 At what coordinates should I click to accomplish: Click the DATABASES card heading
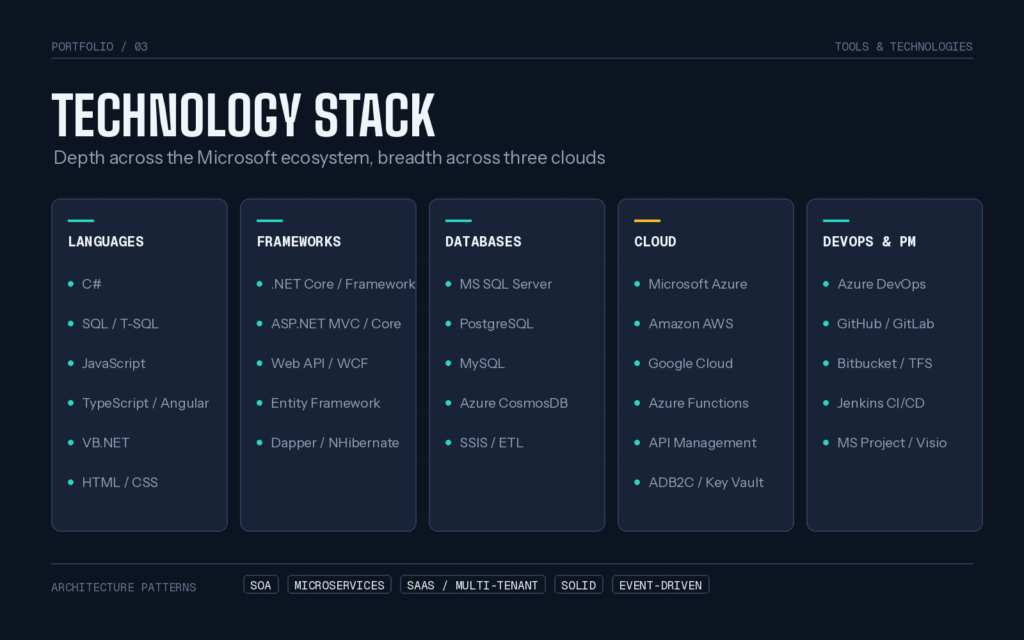483,242
